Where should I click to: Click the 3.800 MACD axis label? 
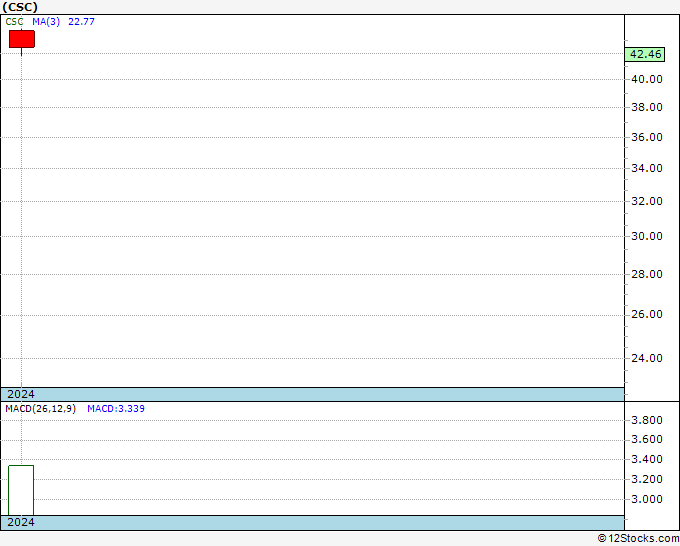pyautogui.click(x=647, y=420)
